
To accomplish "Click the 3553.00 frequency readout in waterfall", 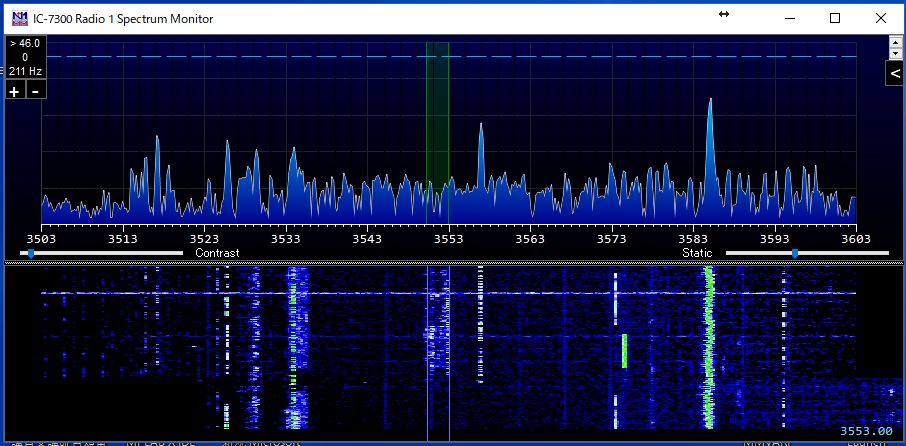I will pyautogui.click(x=866, y=431).
